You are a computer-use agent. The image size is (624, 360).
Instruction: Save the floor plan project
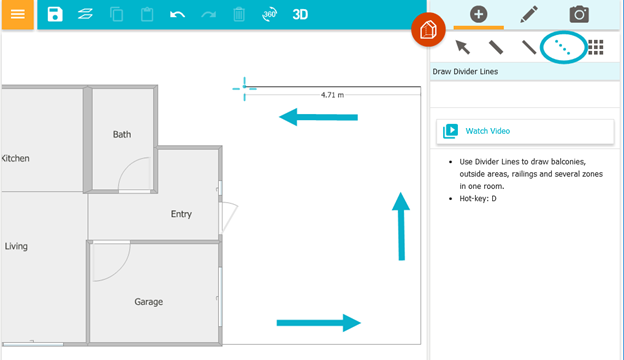pyautogui.click(x=55, y=14)
